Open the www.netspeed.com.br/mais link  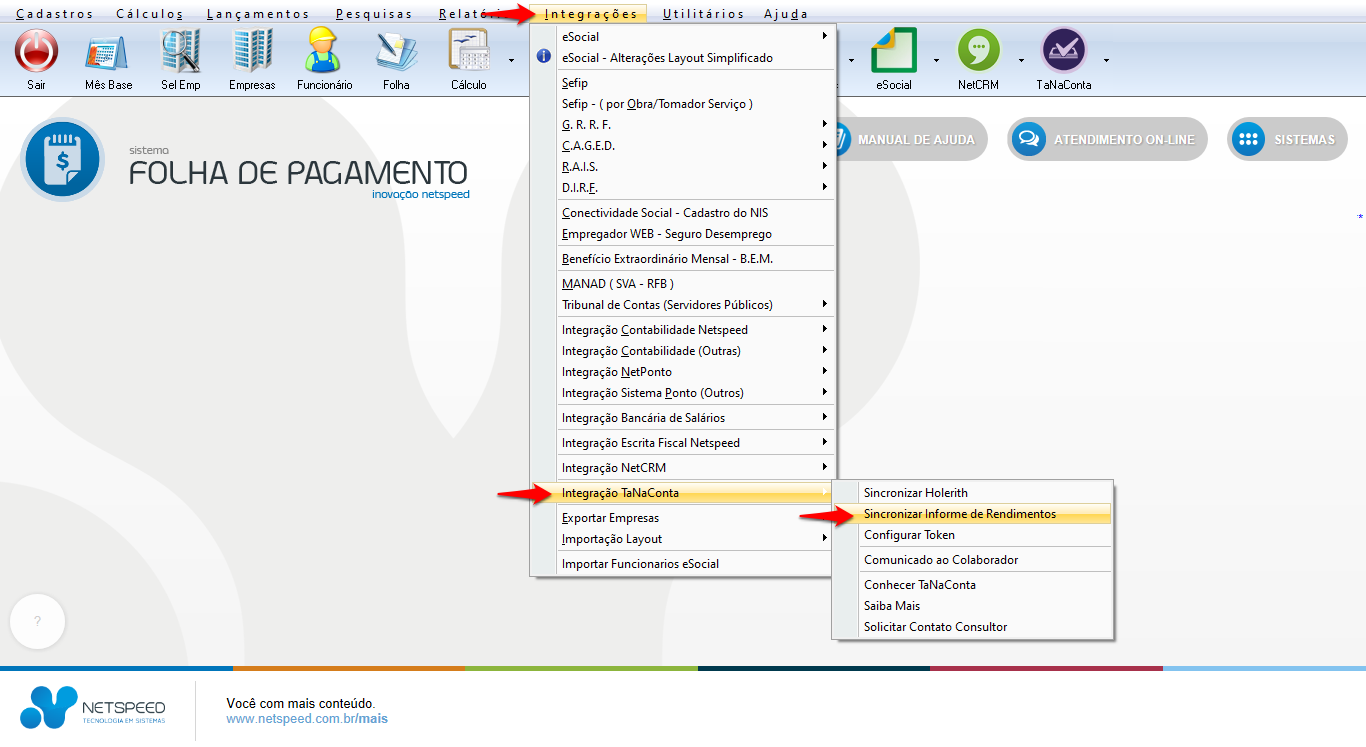pos(306,718)
